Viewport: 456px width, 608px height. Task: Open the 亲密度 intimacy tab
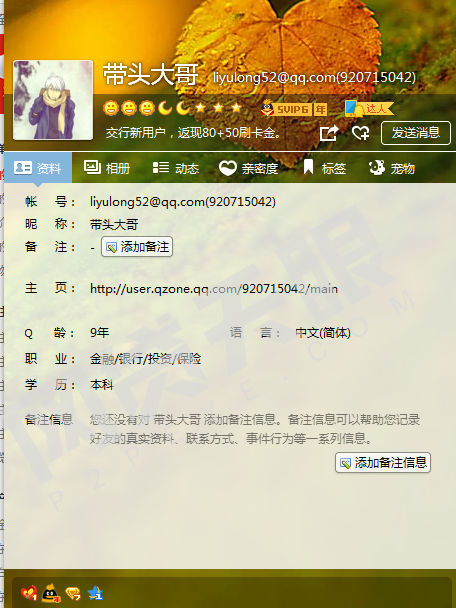pyautogui.click(x=249, y=168)
